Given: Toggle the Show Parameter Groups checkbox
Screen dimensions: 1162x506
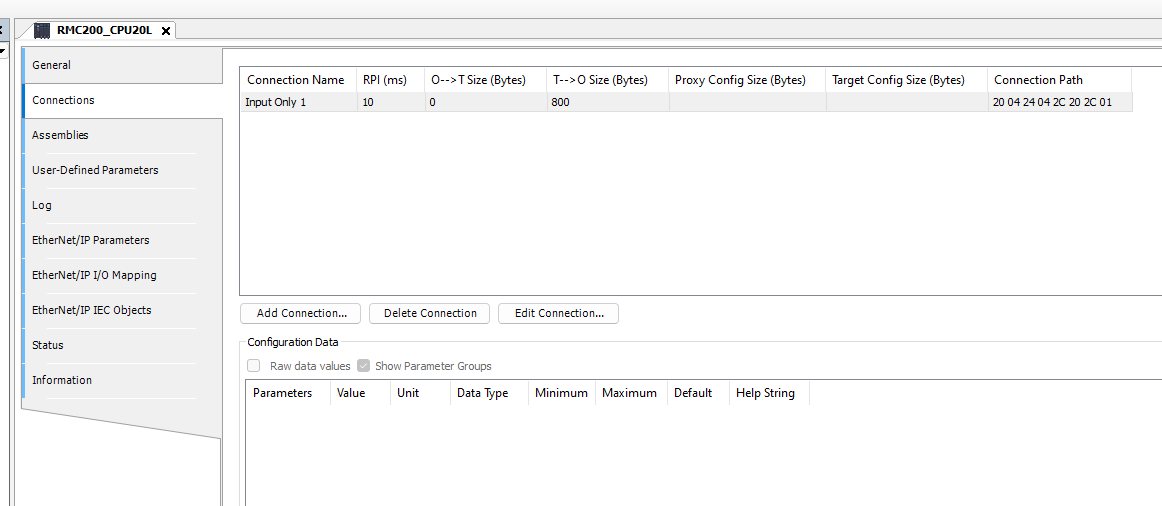Looking at the screenshot, I should pyautogui.click(x=364, y=366).
